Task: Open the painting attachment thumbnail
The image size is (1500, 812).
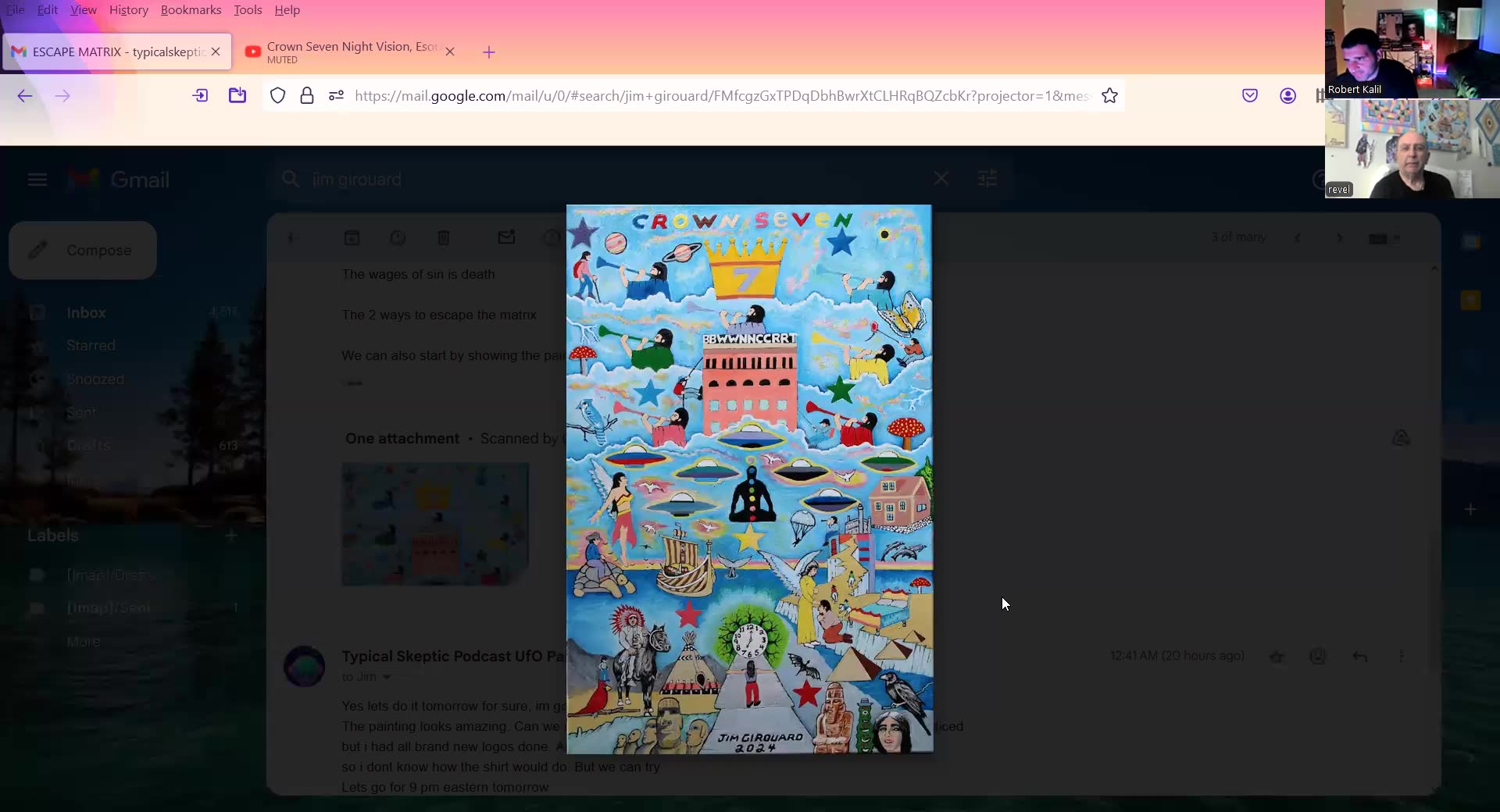Action: point(435,524)
